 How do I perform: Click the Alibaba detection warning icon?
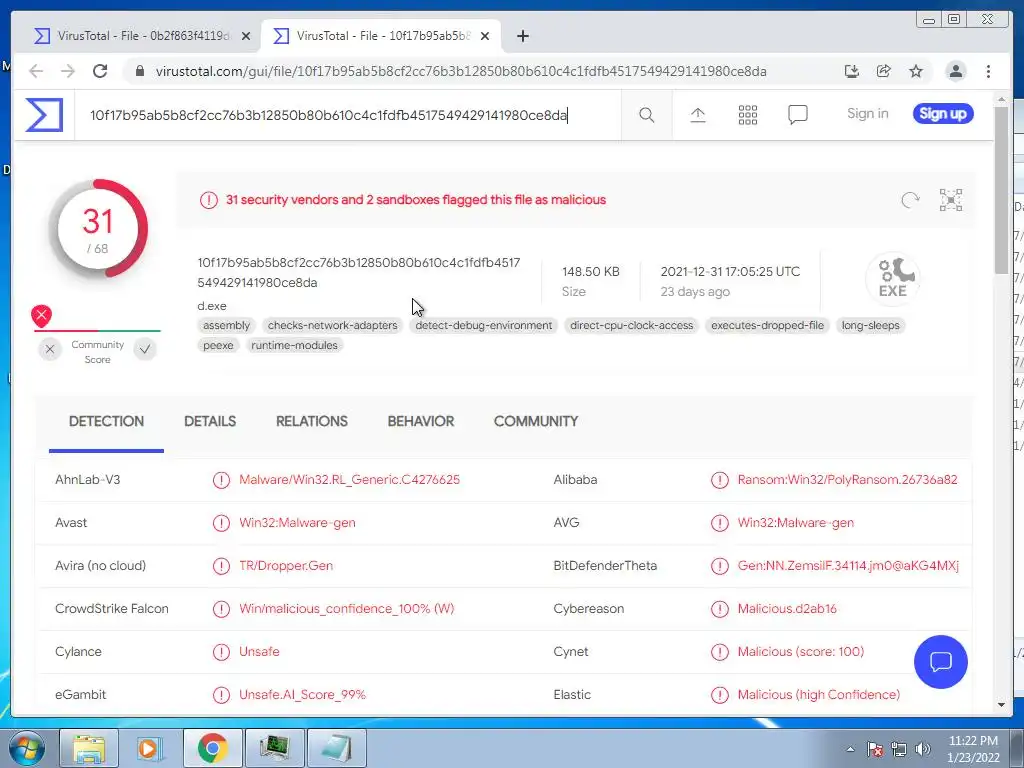pos(720,480)
